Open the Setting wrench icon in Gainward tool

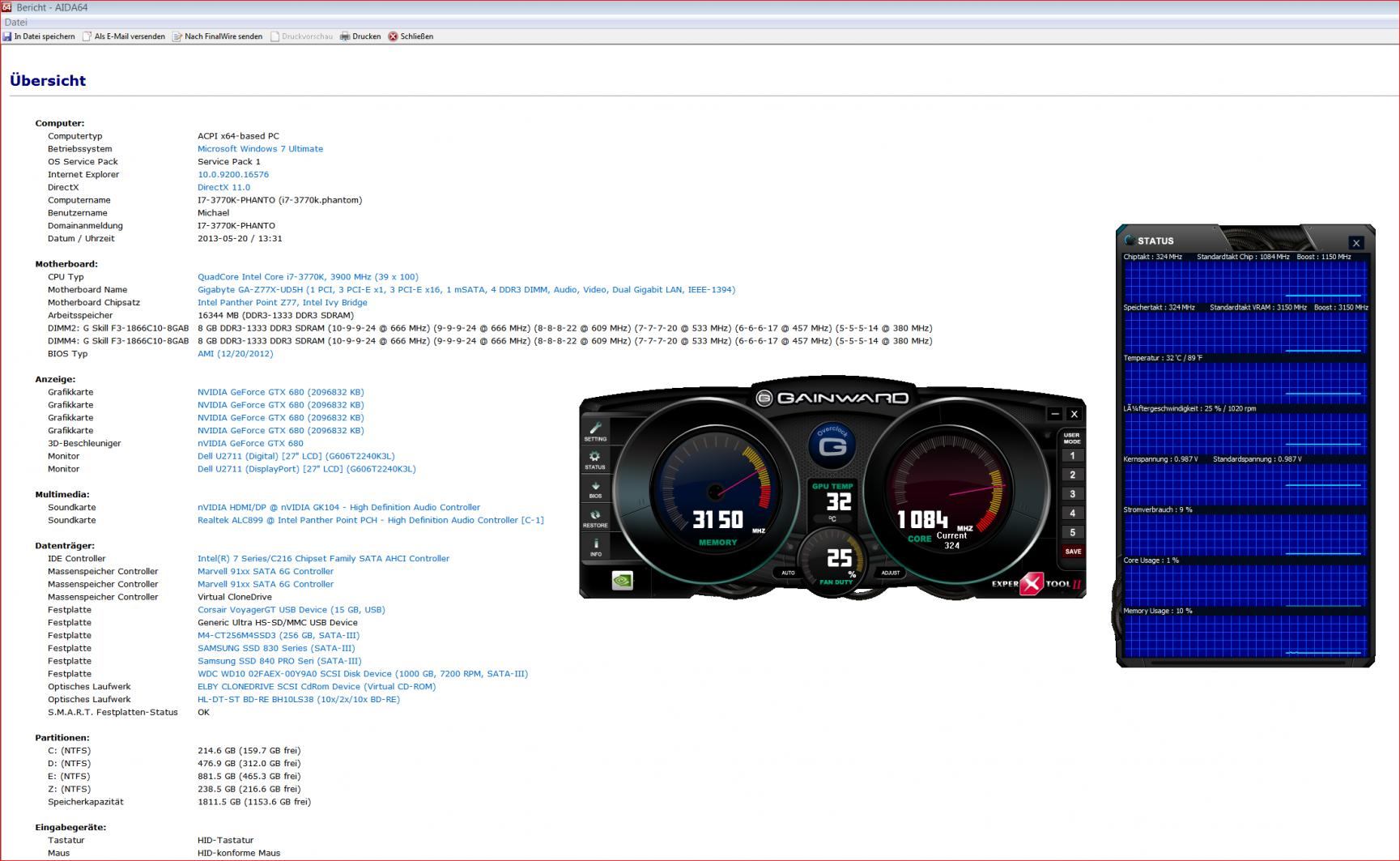tap(595, 431)
